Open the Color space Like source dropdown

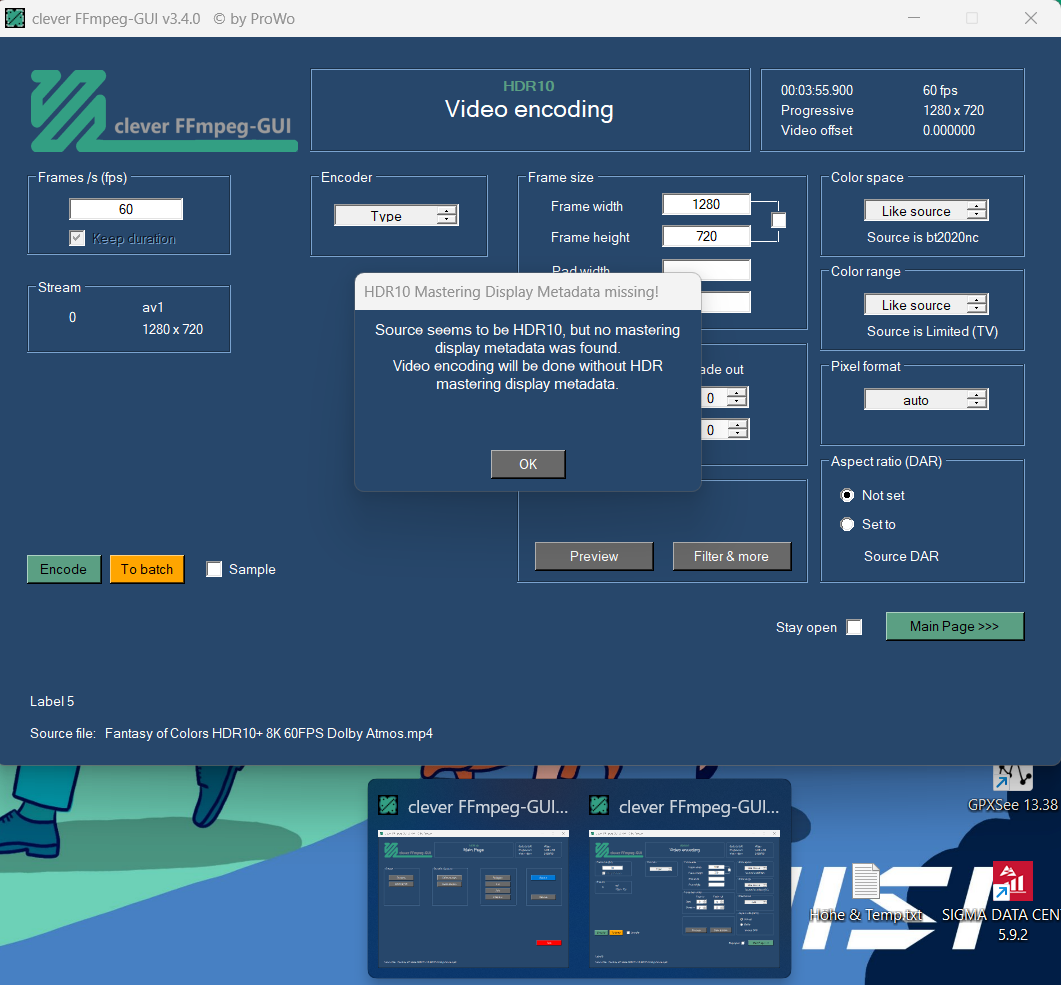tap(926, 210)
